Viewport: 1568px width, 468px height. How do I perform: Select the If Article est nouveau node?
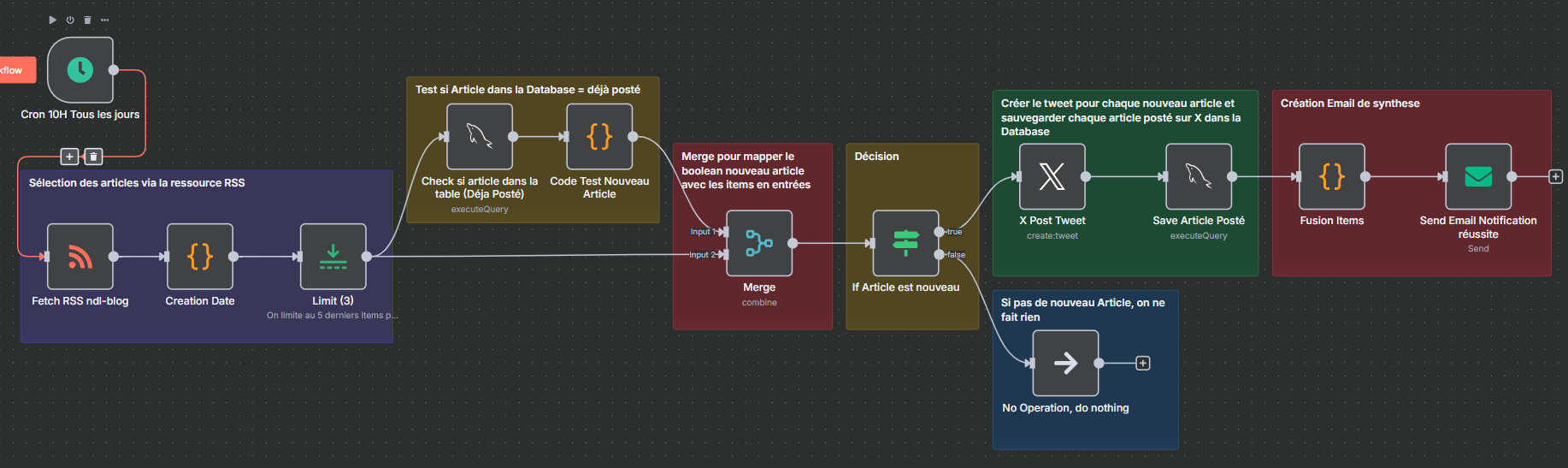905,243
